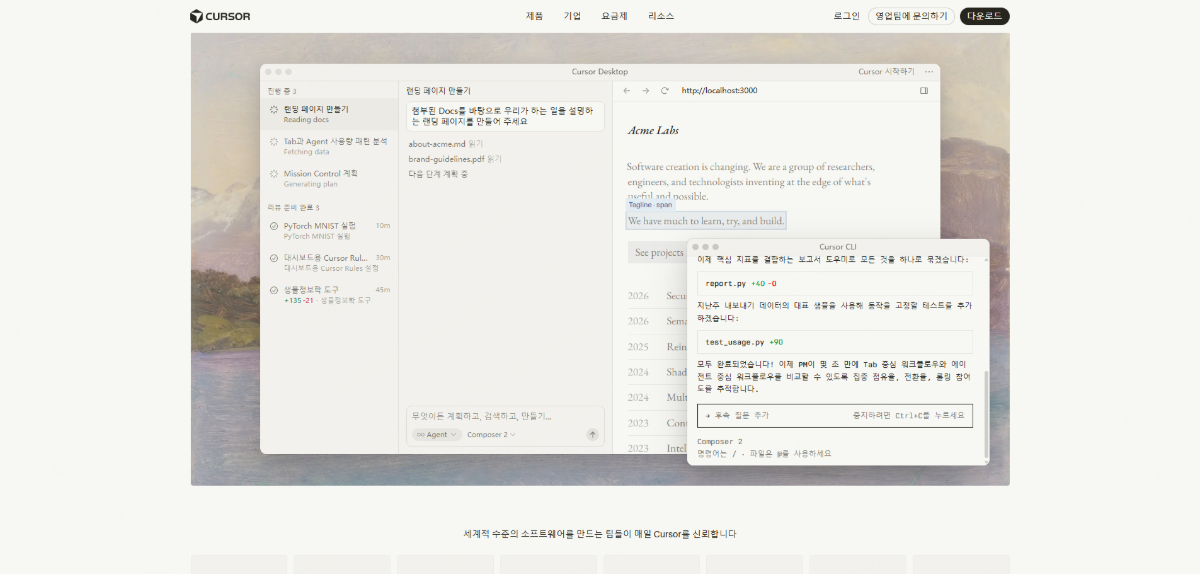Click the 랜딩 페이지 만들기 chat panel title
Image resolution: width=1200 pixels, height=574 pixels.
438,90
